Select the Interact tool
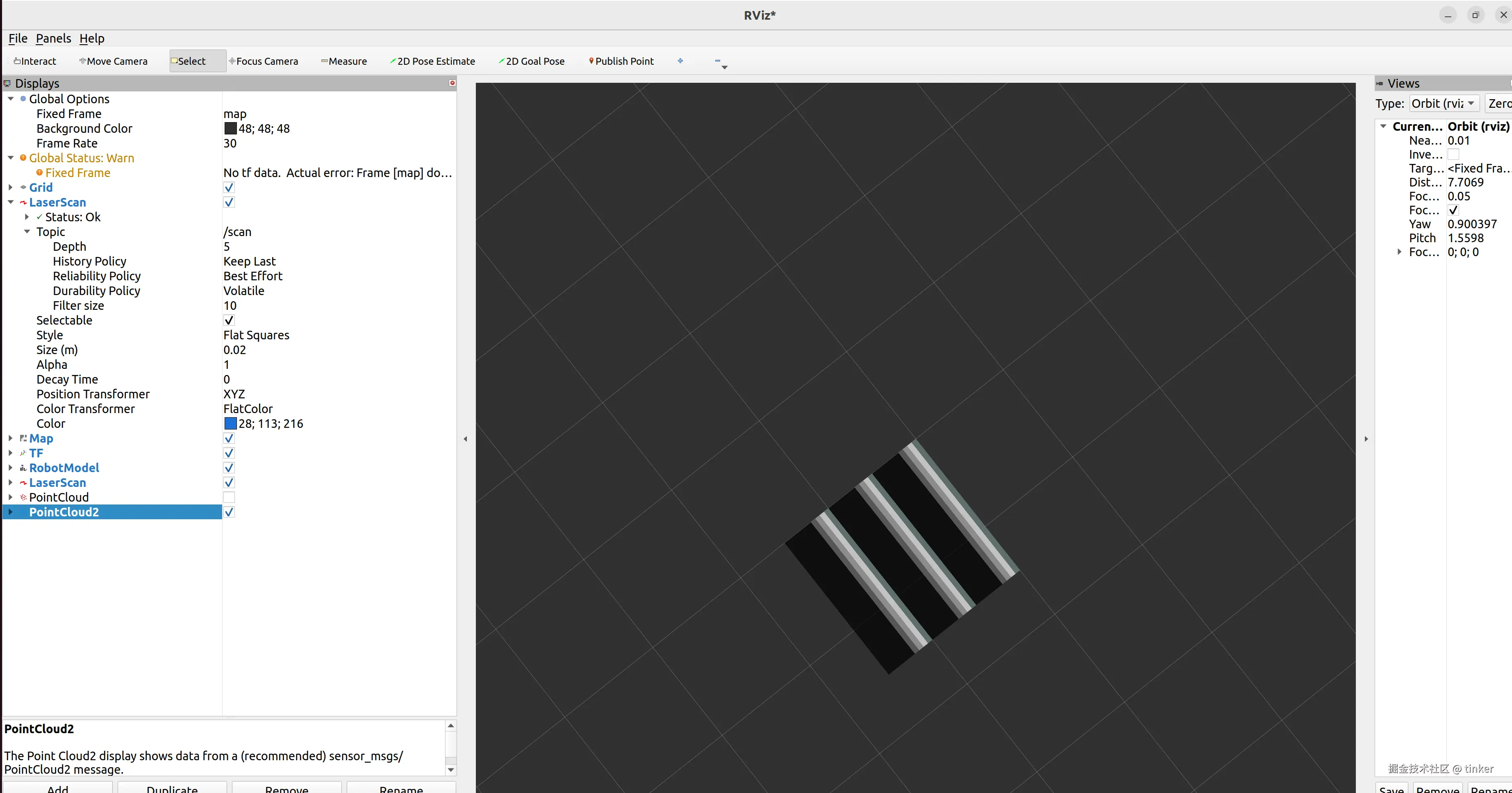The height and width of the screenshot is (793, 1512). [x=35, y=61]
